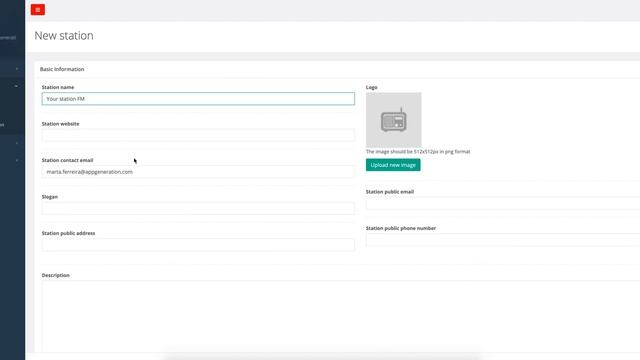The height and width of the screenshot is (360, 640).
Task: Click the 'Slogan' label
Action: point(50,197)
